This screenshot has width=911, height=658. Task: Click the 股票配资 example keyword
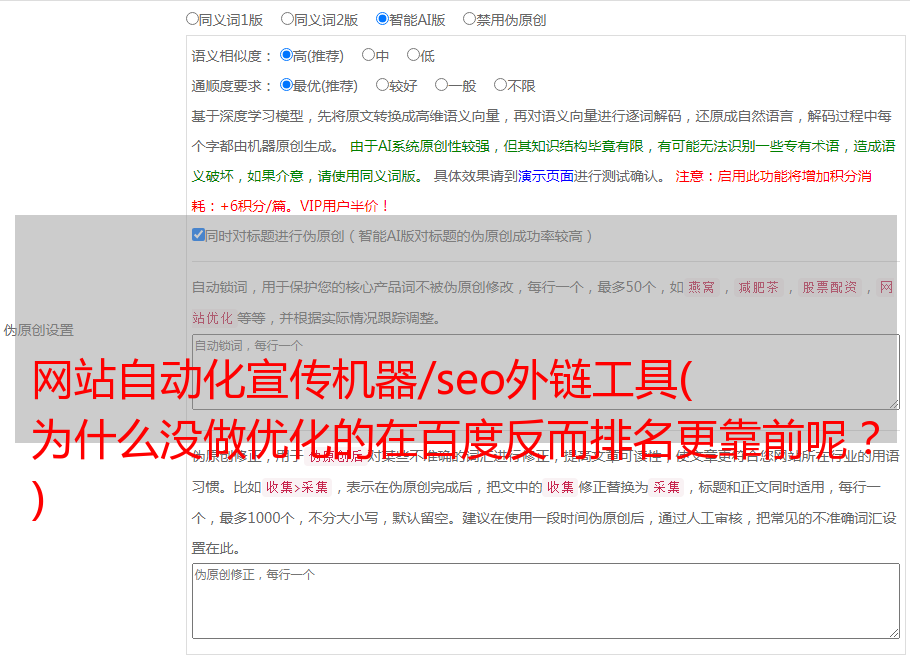829,287
